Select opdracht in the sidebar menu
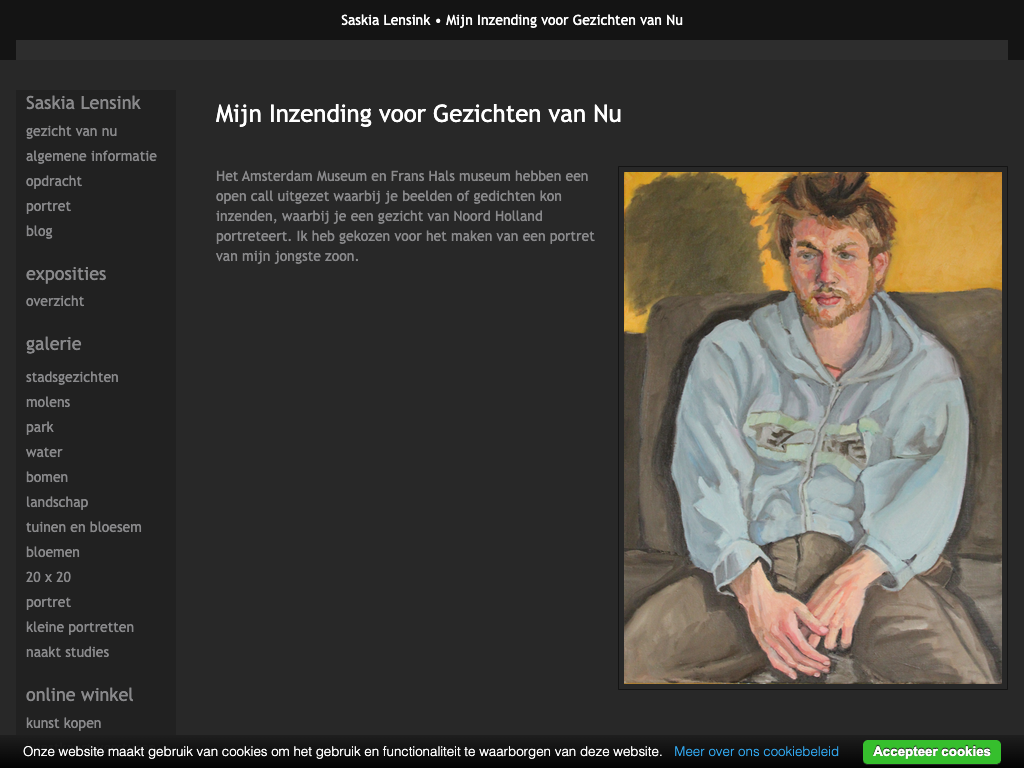This screenshot has height=768, width=1024. [54, 181]
